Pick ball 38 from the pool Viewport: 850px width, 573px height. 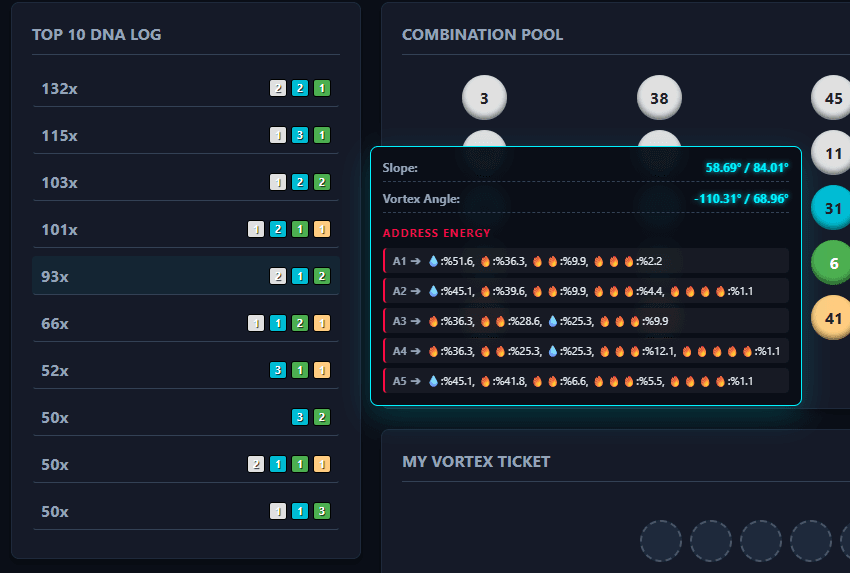pos(659,98)
